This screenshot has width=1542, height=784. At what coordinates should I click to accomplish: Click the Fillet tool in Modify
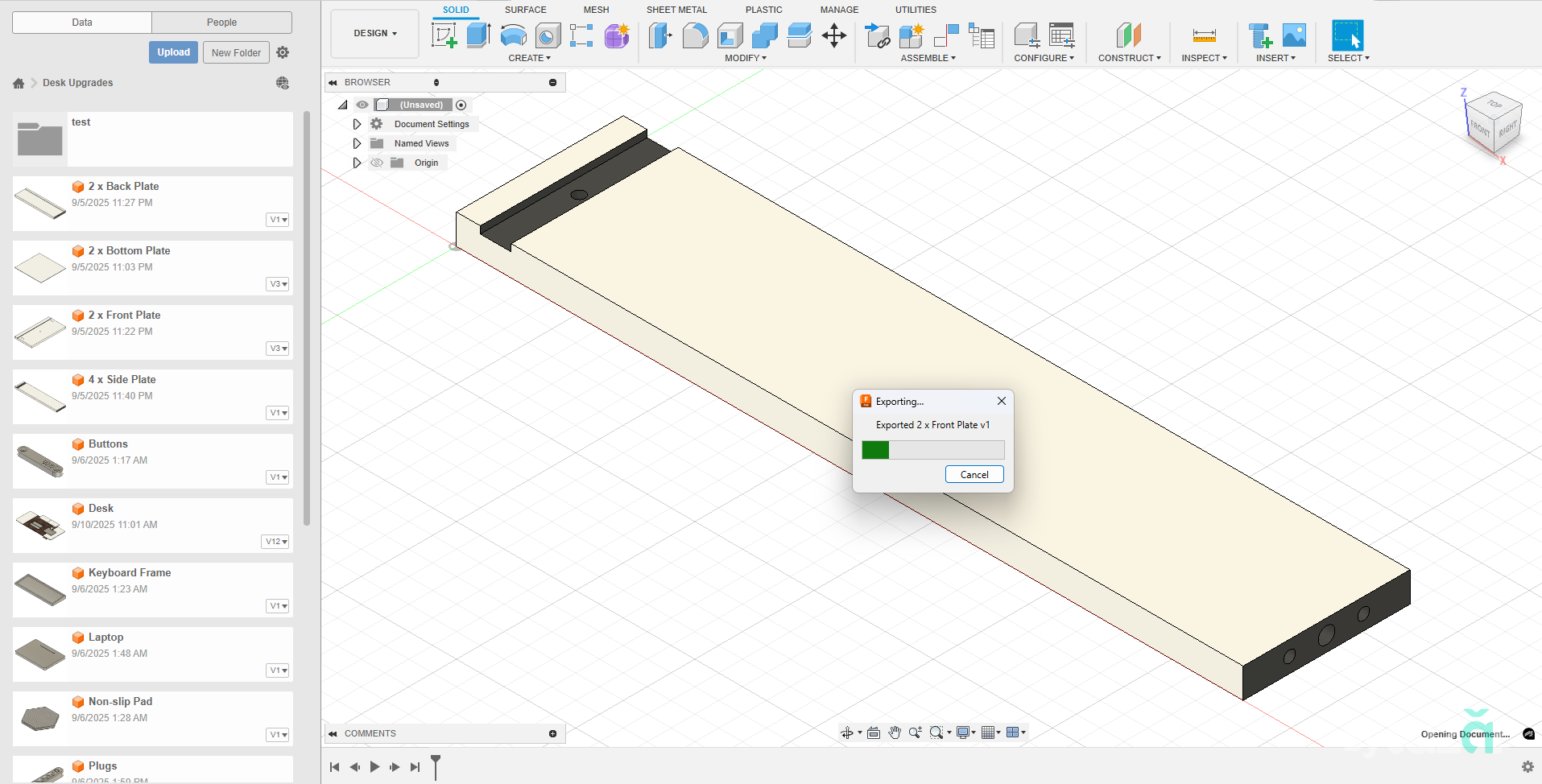695,35
